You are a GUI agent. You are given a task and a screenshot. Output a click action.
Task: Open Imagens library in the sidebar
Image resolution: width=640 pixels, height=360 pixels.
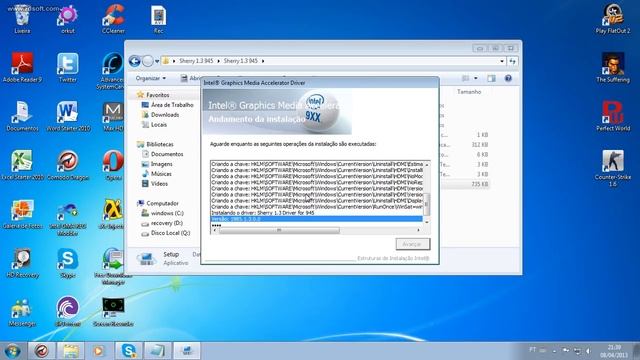(x=162, y=164)
